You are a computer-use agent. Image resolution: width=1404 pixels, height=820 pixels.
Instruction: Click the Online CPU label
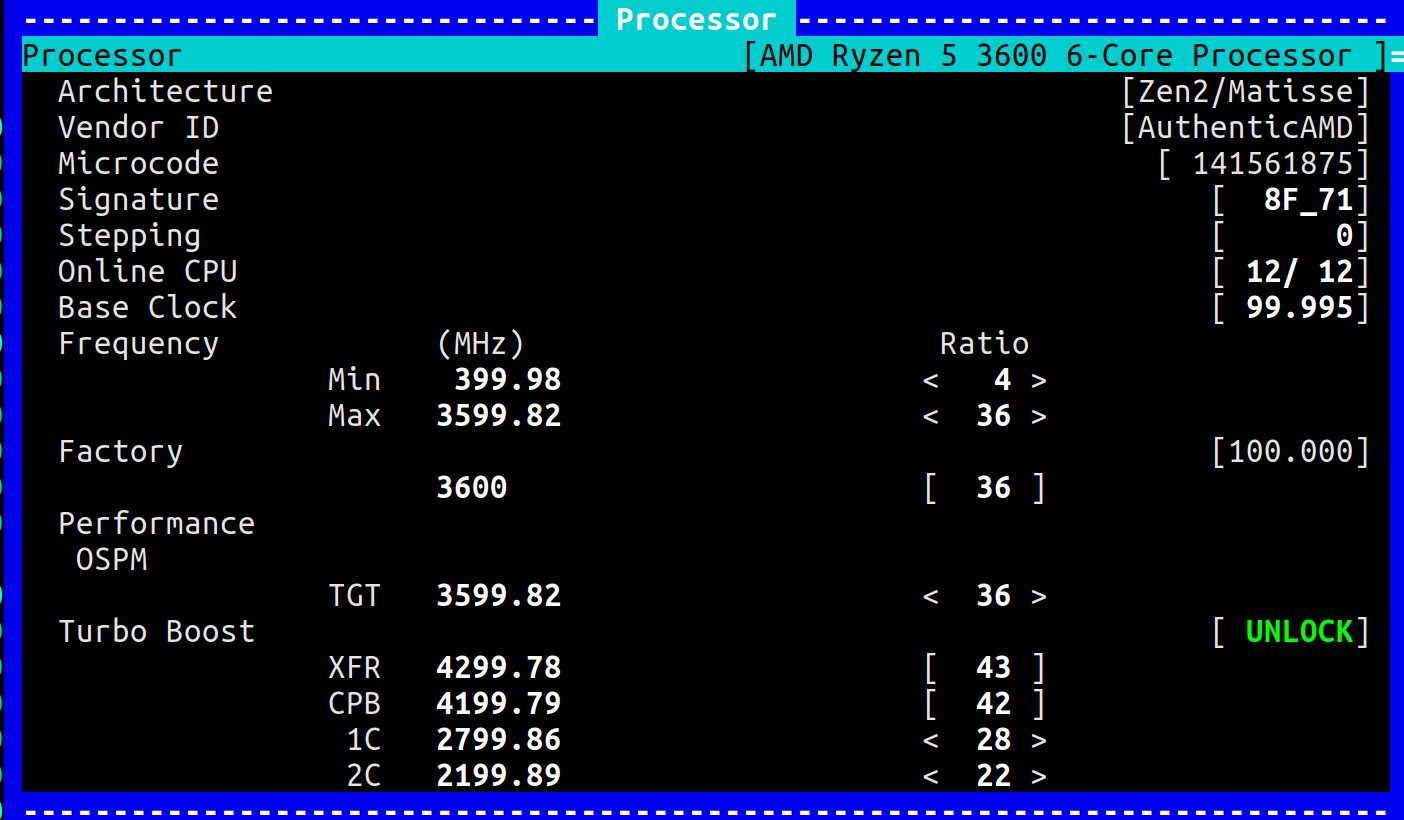(147, 271)
